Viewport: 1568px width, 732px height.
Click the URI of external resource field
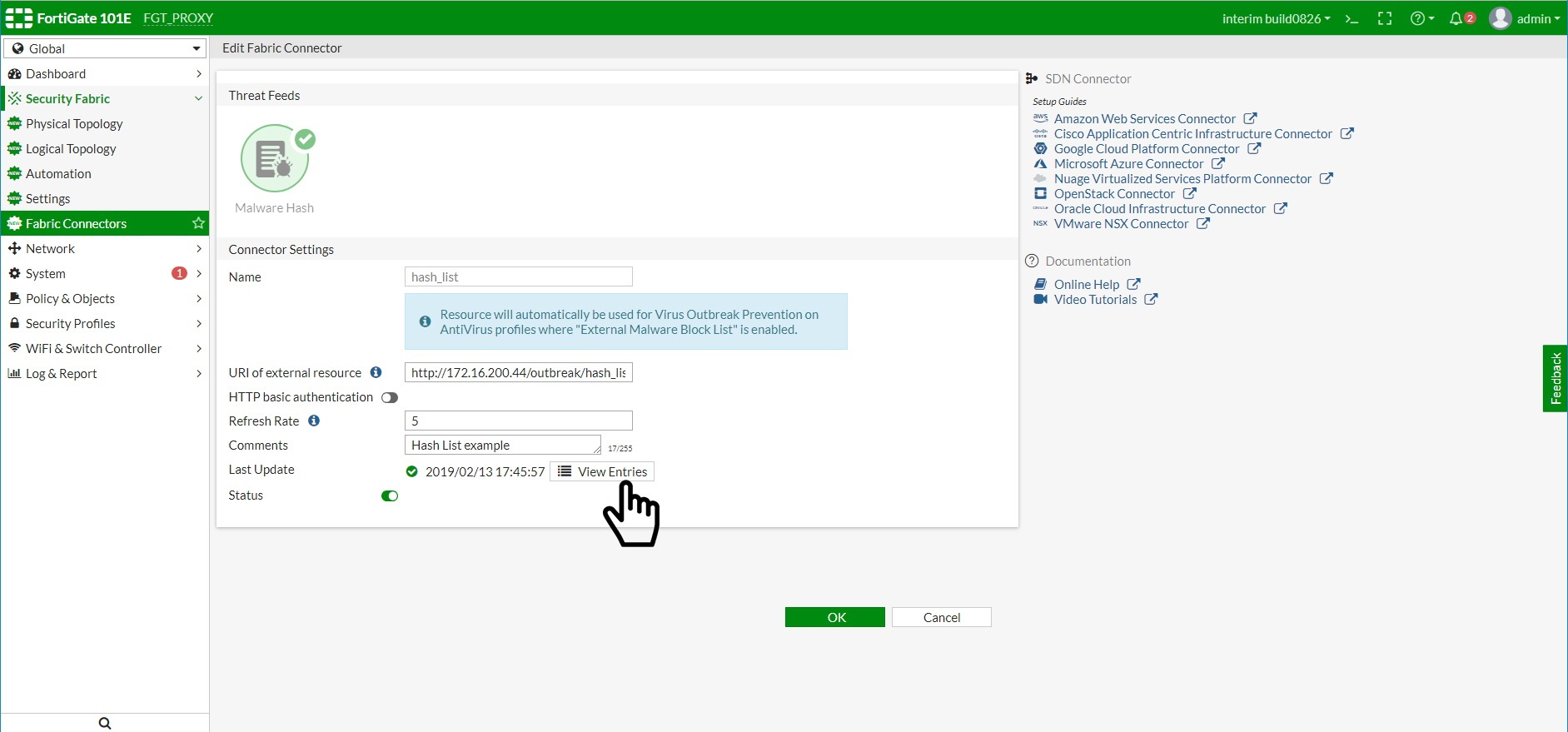click(x=519, y=372)
